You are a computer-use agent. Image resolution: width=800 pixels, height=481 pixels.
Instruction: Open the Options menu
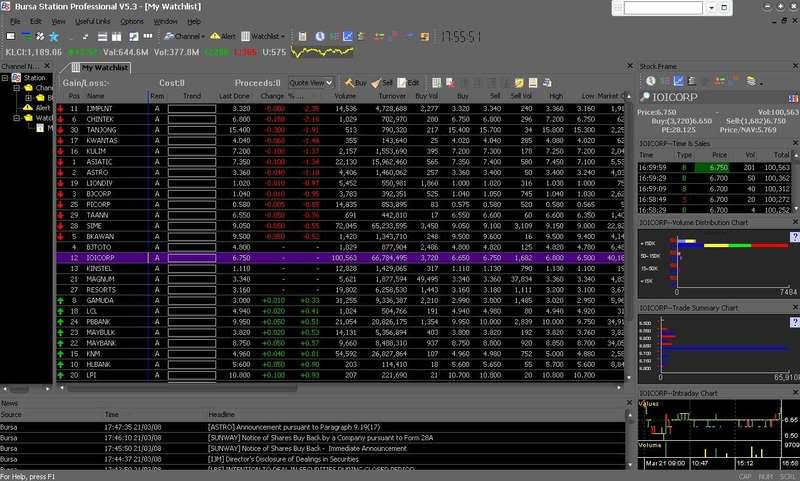[132, 21]
